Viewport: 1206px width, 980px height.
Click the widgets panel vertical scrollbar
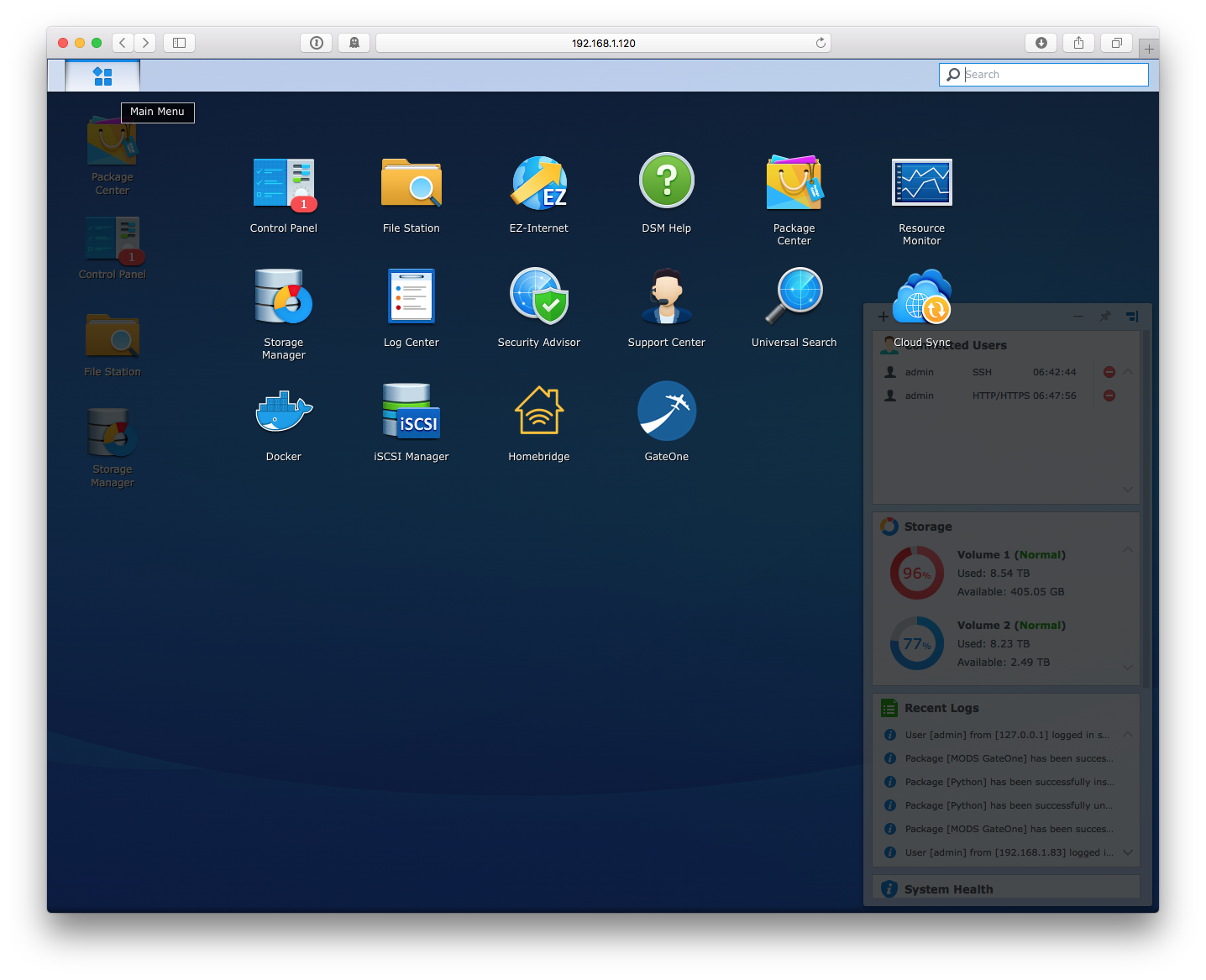1146,507
